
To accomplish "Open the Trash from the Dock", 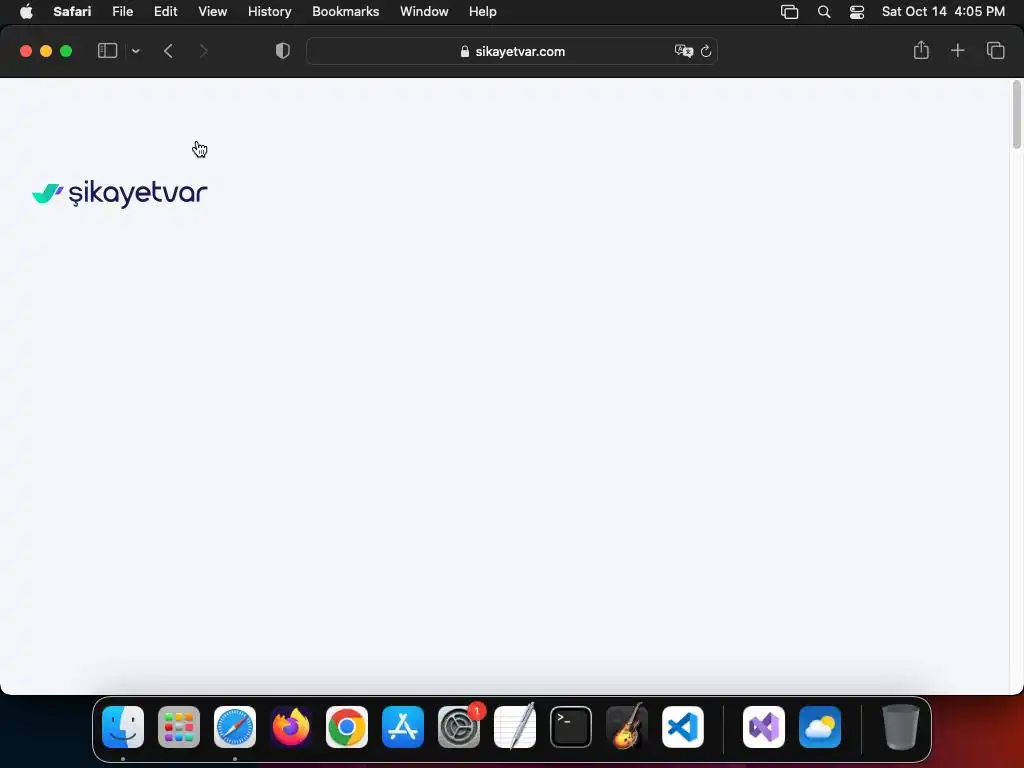I will pyautogui.click(x=901, y=727).
